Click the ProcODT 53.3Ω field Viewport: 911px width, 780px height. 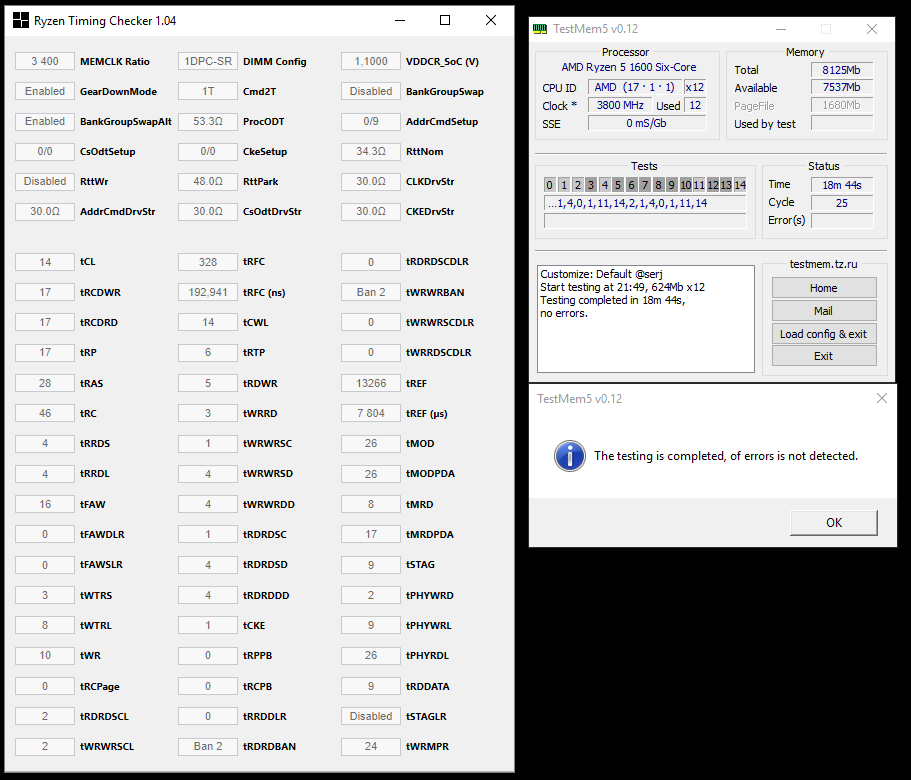point(208,121)
